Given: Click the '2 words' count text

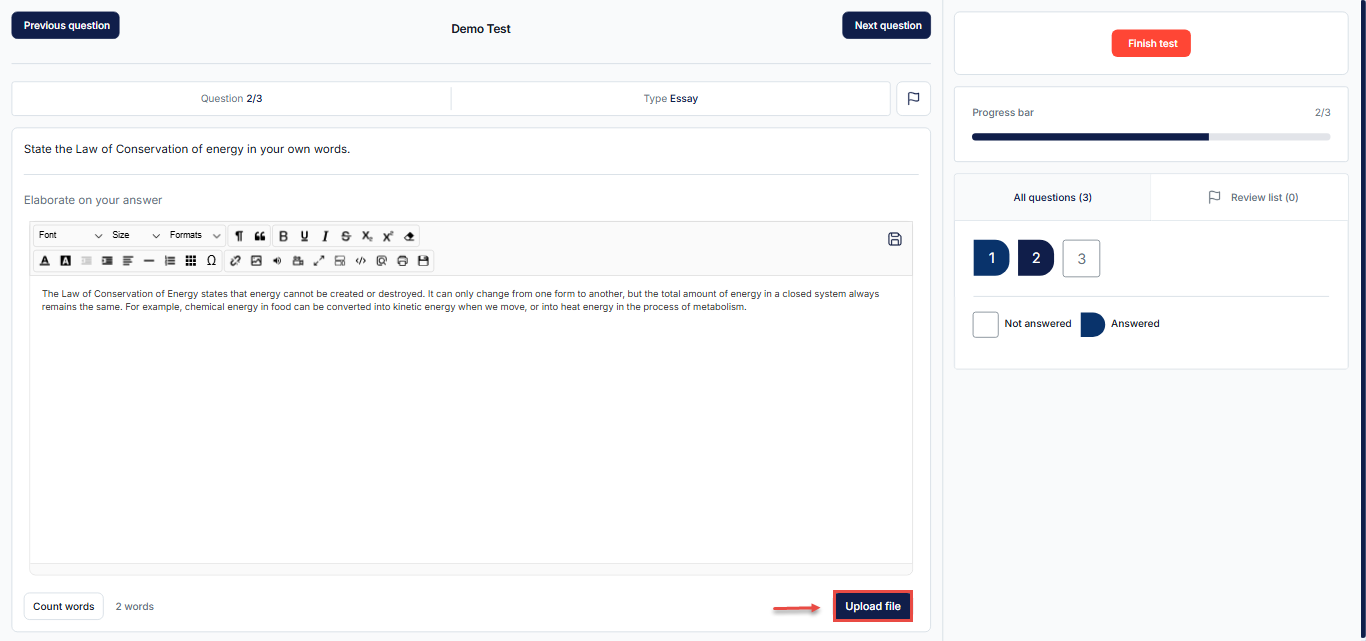Looking at the screenshot, I should click(135, 606).
